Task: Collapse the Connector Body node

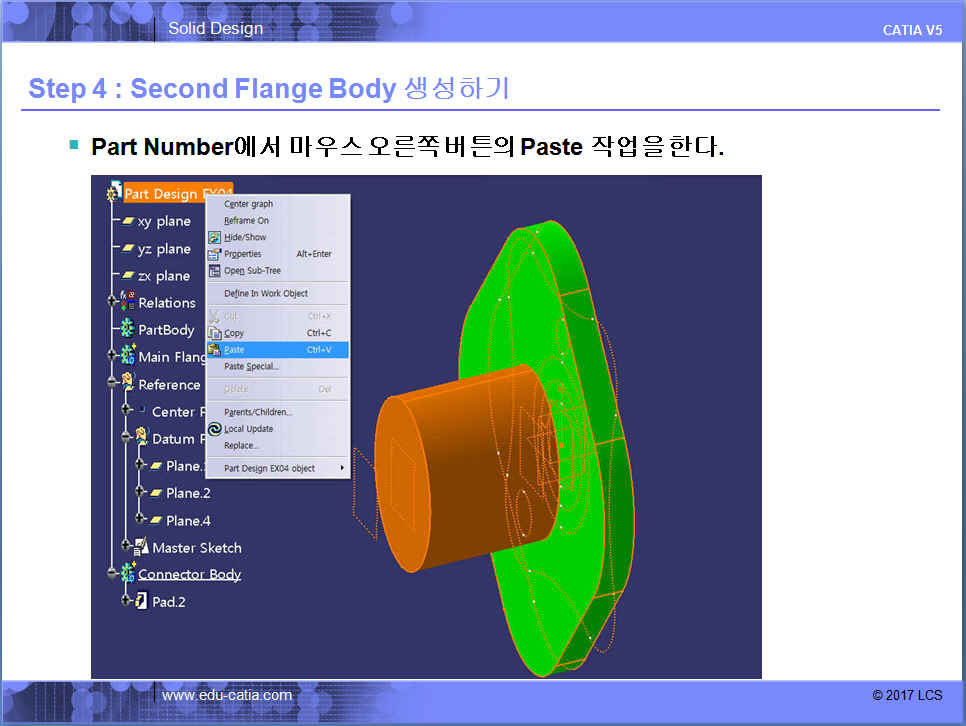Action: click(112, 574)
